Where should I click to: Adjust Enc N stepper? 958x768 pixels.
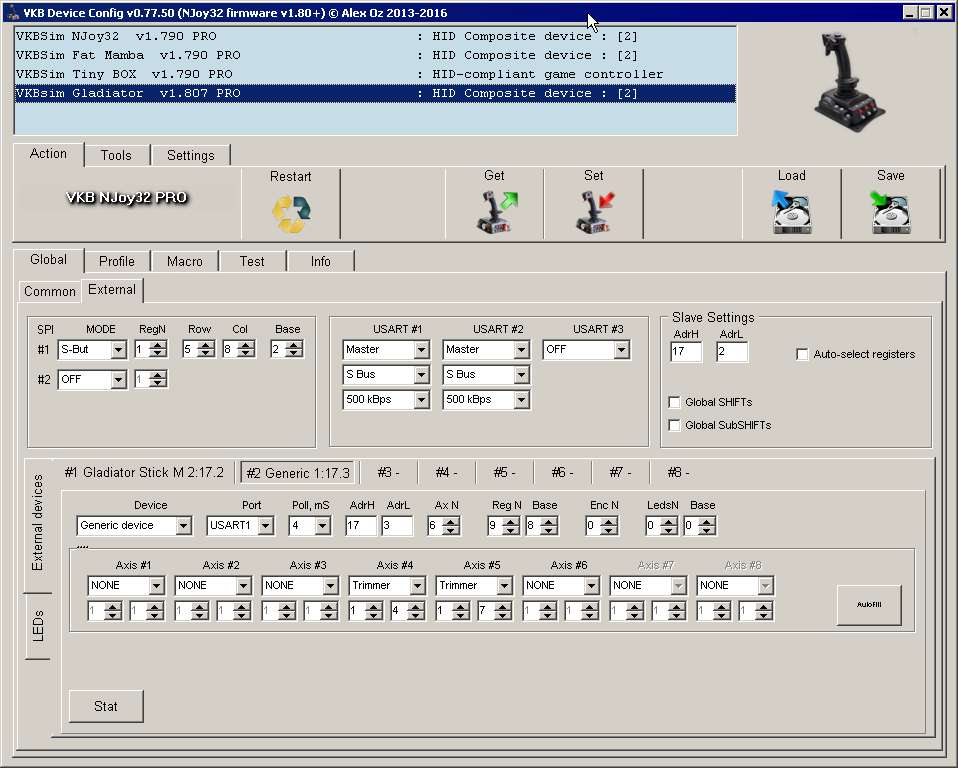(x=609, y=525)
